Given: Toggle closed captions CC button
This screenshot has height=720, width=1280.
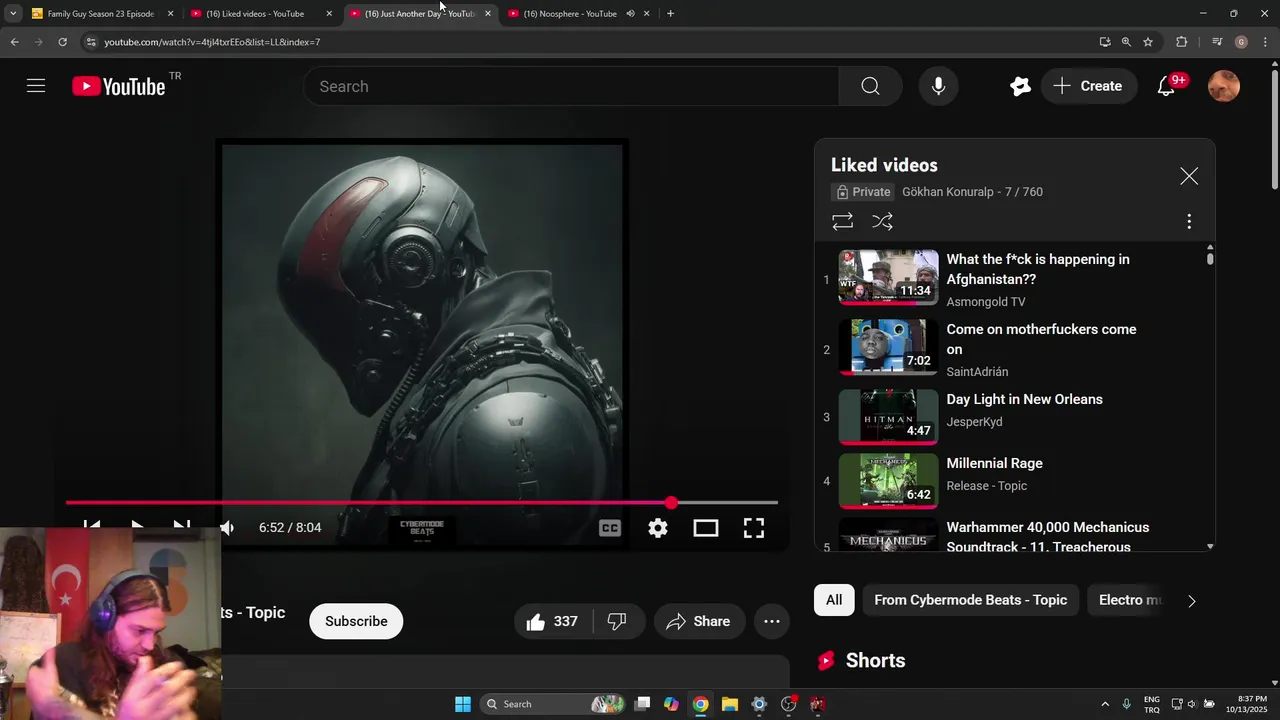Looking at the screenshot, I should (610, 528).
